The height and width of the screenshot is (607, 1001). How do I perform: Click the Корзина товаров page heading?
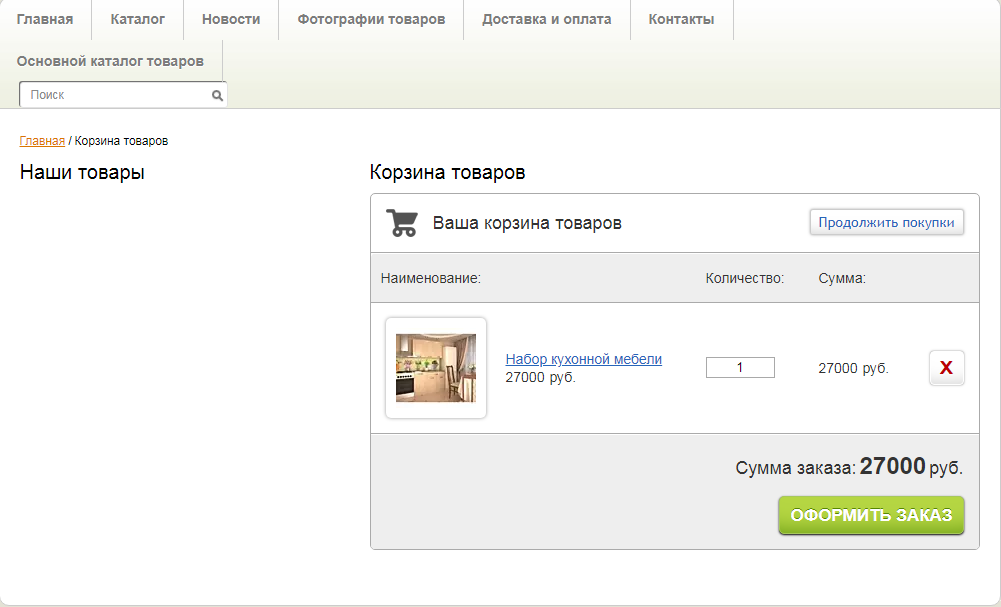tap(448, 172)
